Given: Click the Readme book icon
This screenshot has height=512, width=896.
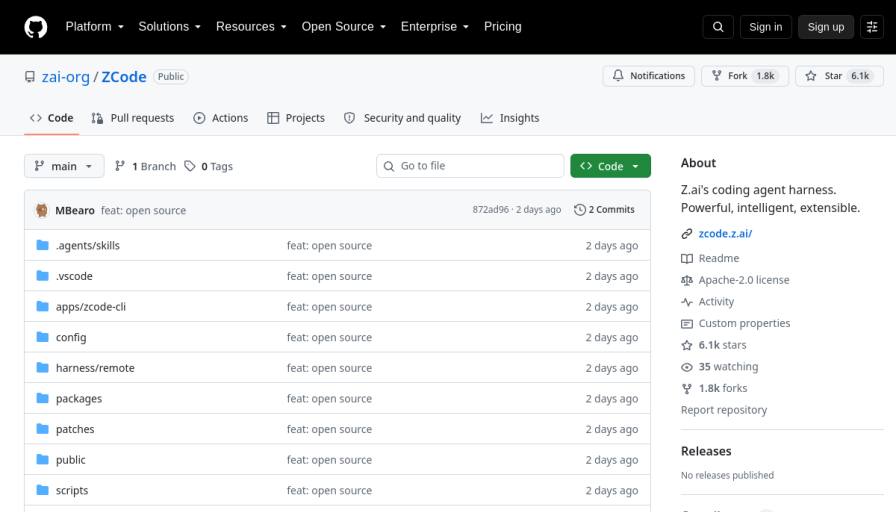Looking at the screenshot, I should 686,258.
